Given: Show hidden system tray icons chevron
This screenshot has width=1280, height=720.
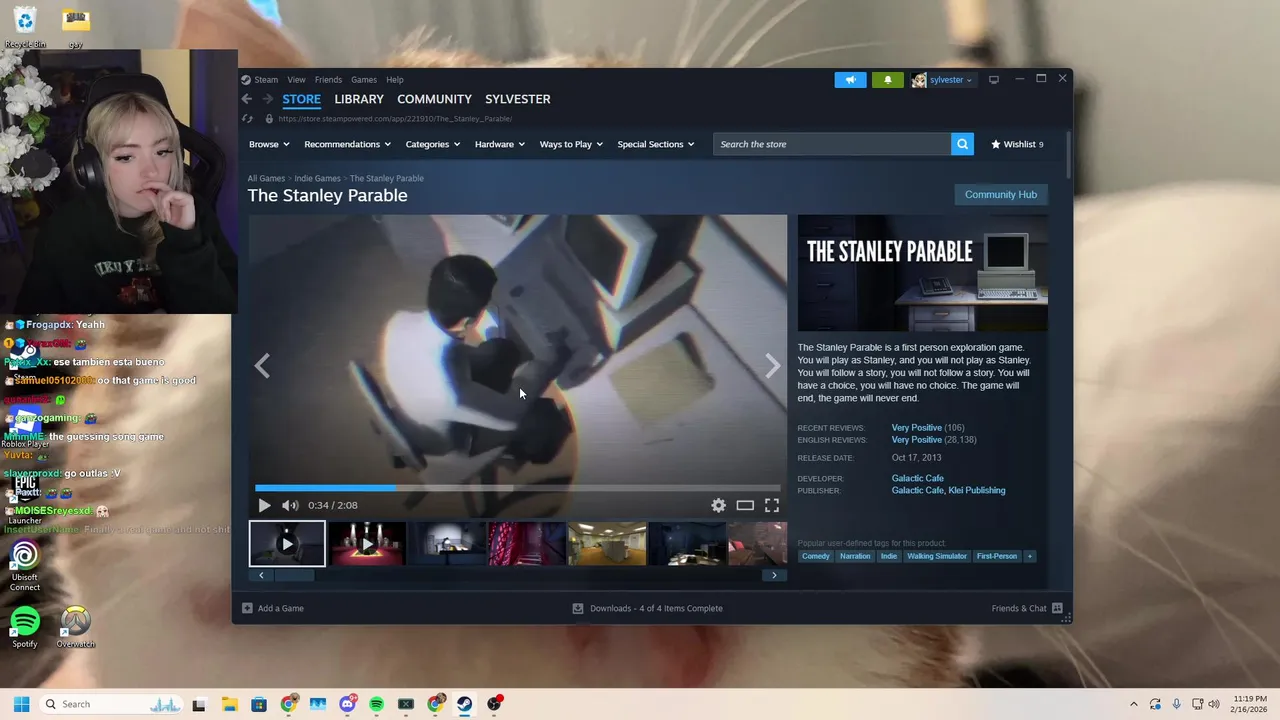Looking at the screenshot, I should [x=1133, y=704].
